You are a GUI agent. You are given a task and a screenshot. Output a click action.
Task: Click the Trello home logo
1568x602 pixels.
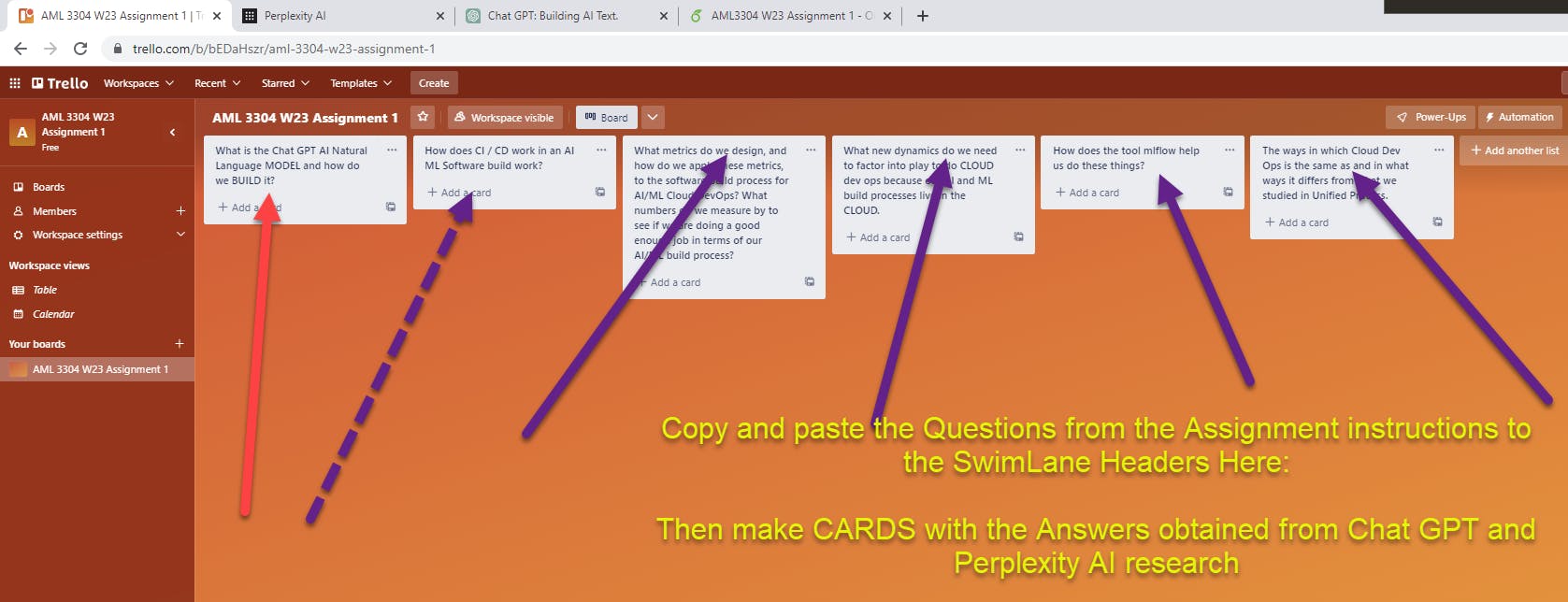[60, 83]
